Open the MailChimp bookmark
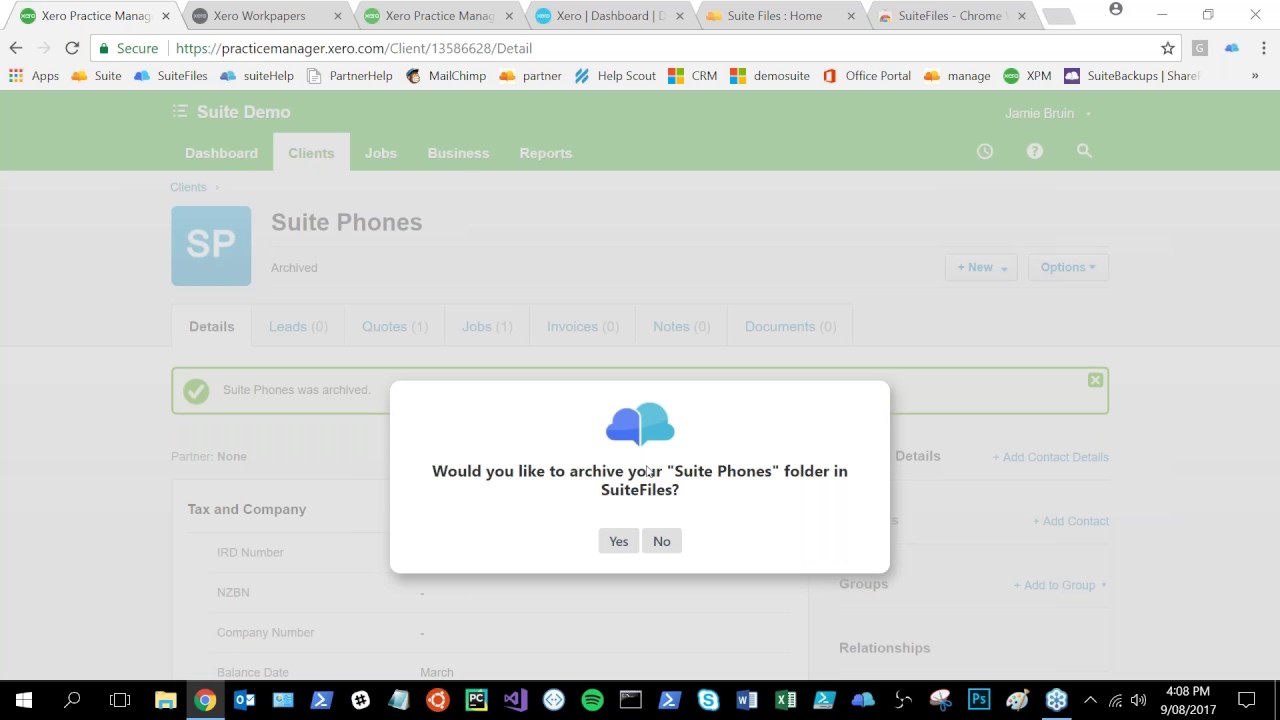The height and width of the screenshot is (720, 1280). pyautogui.click(x=446, y=76)
